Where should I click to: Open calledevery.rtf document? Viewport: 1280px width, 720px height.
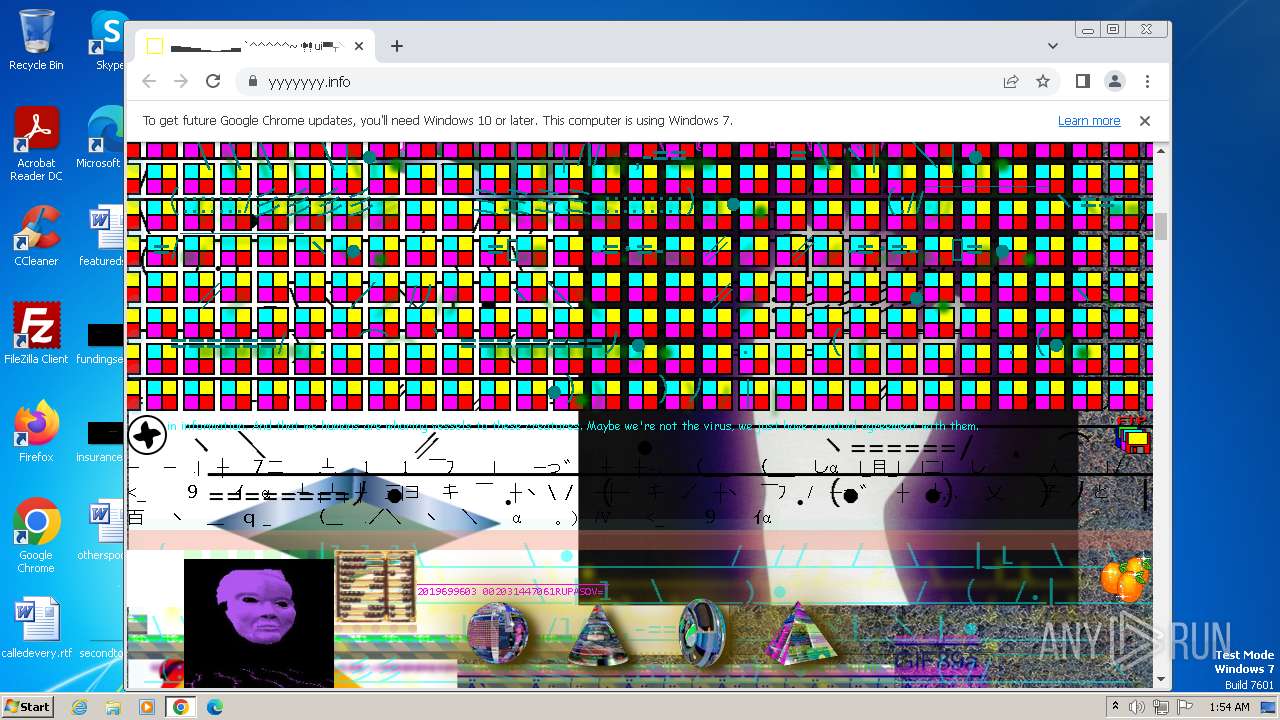click(x=36, y=628)
